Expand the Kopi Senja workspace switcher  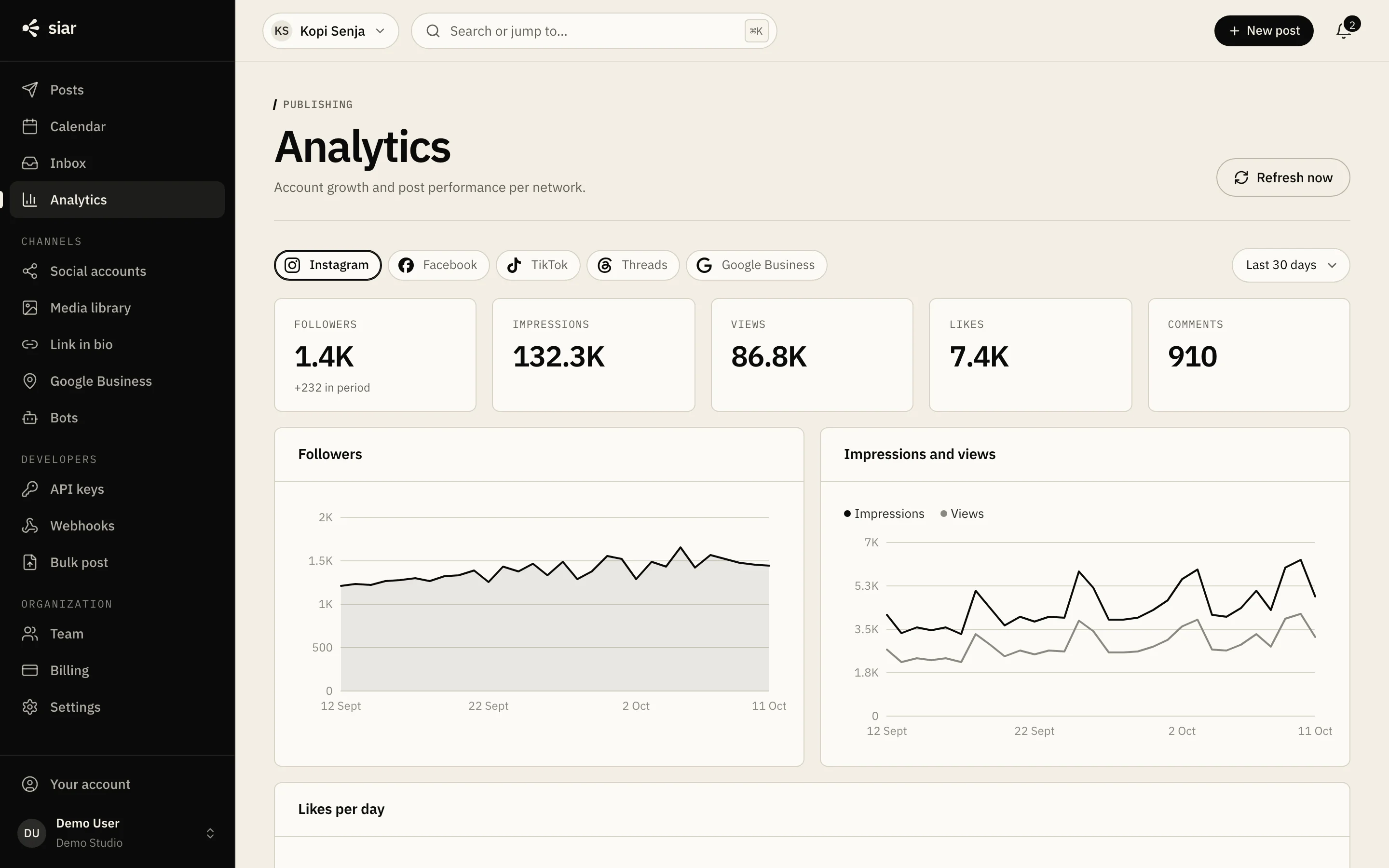[x=330, y=31]
